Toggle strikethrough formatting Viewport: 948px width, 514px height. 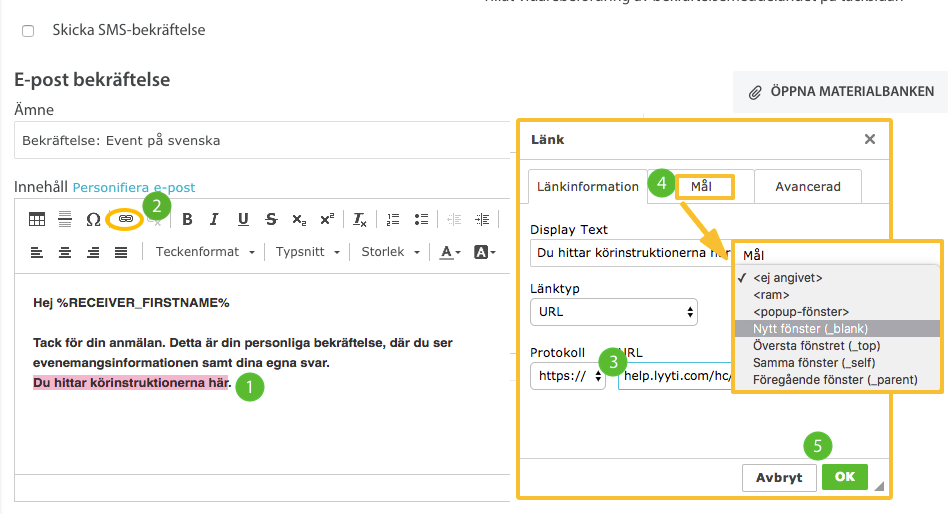click(271, 219)
